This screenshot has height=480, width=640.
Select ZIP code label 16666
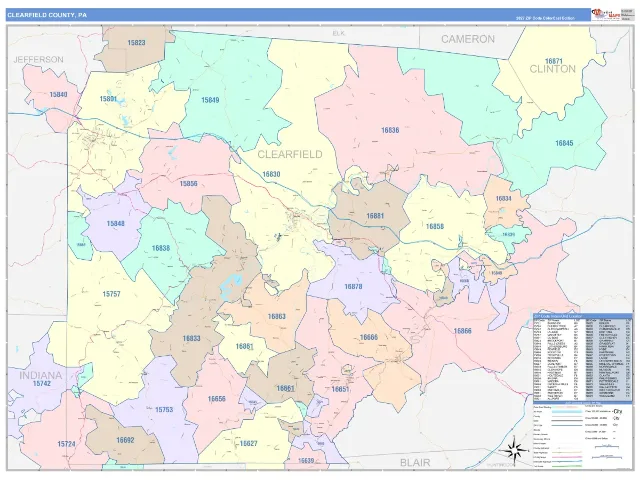[x=369, y=338]
